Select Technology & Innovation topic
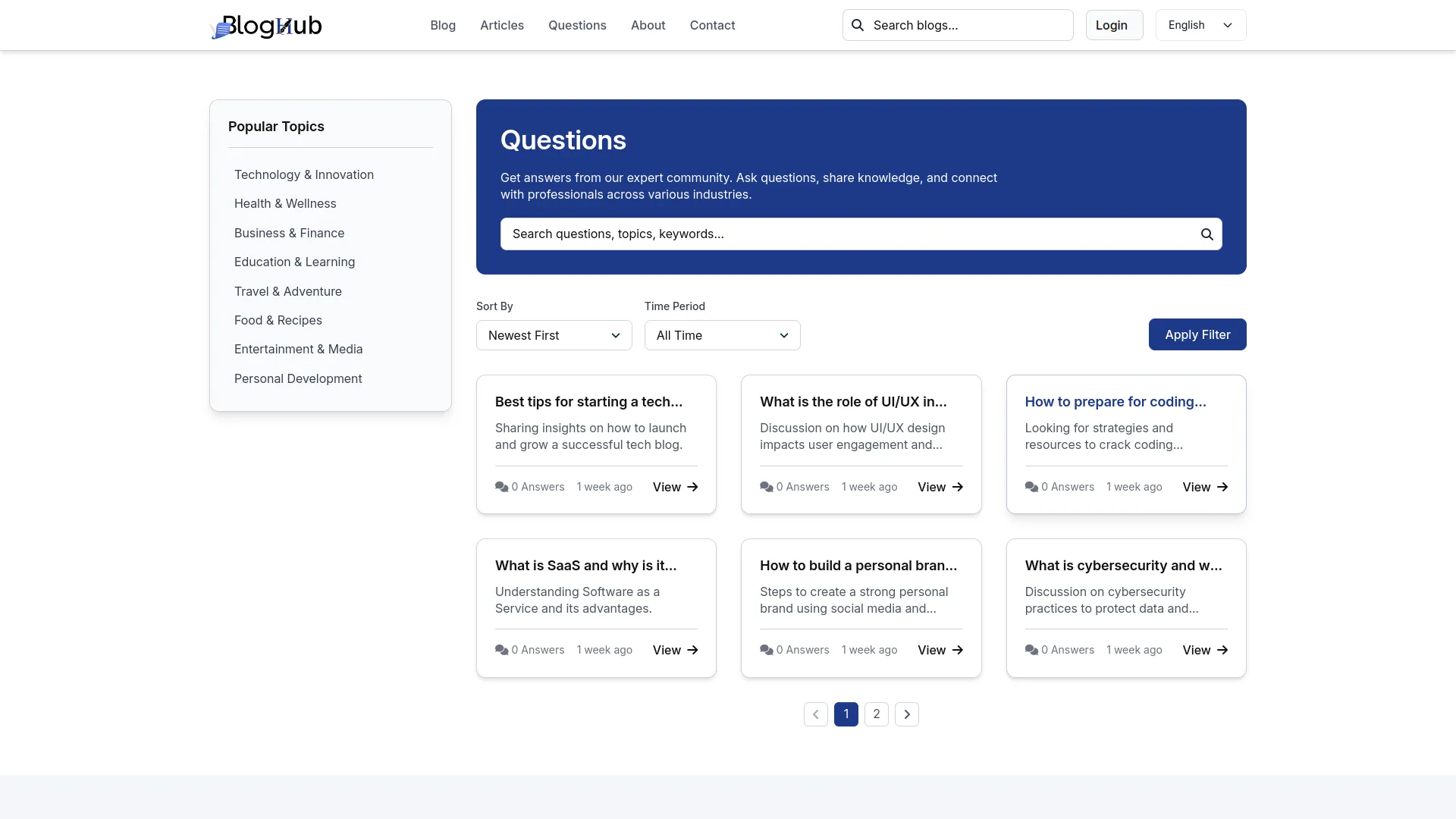The height and width of the screenshot is (819, 1456). [x=303, y=174]
